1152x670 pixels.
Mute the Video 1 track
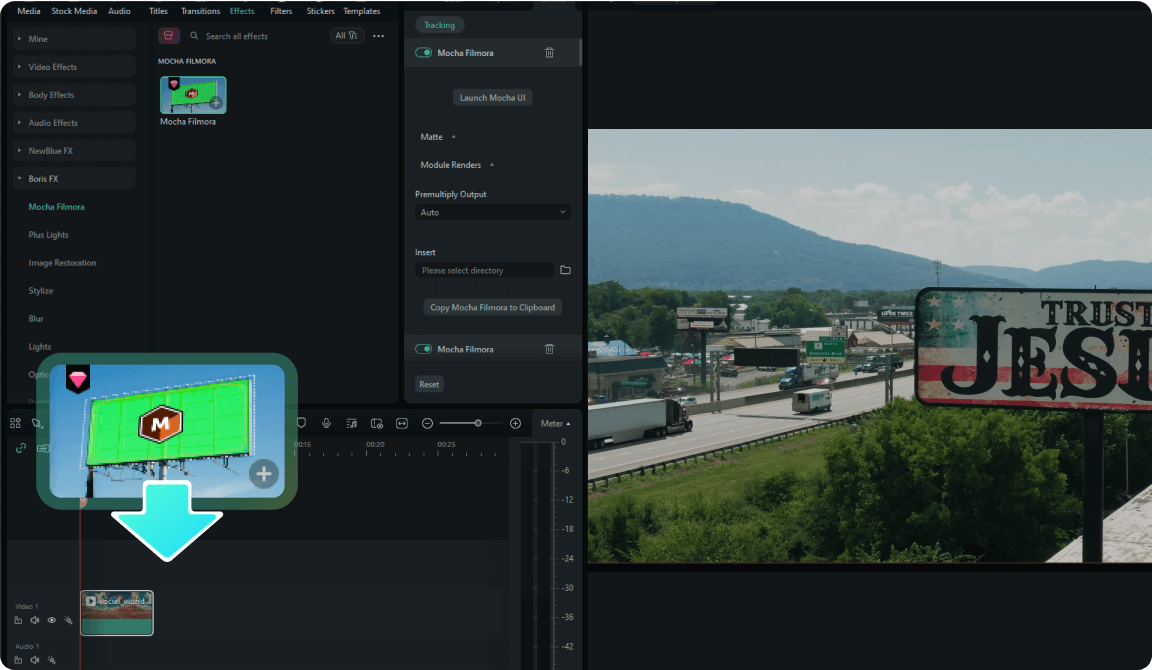[35, 620]
